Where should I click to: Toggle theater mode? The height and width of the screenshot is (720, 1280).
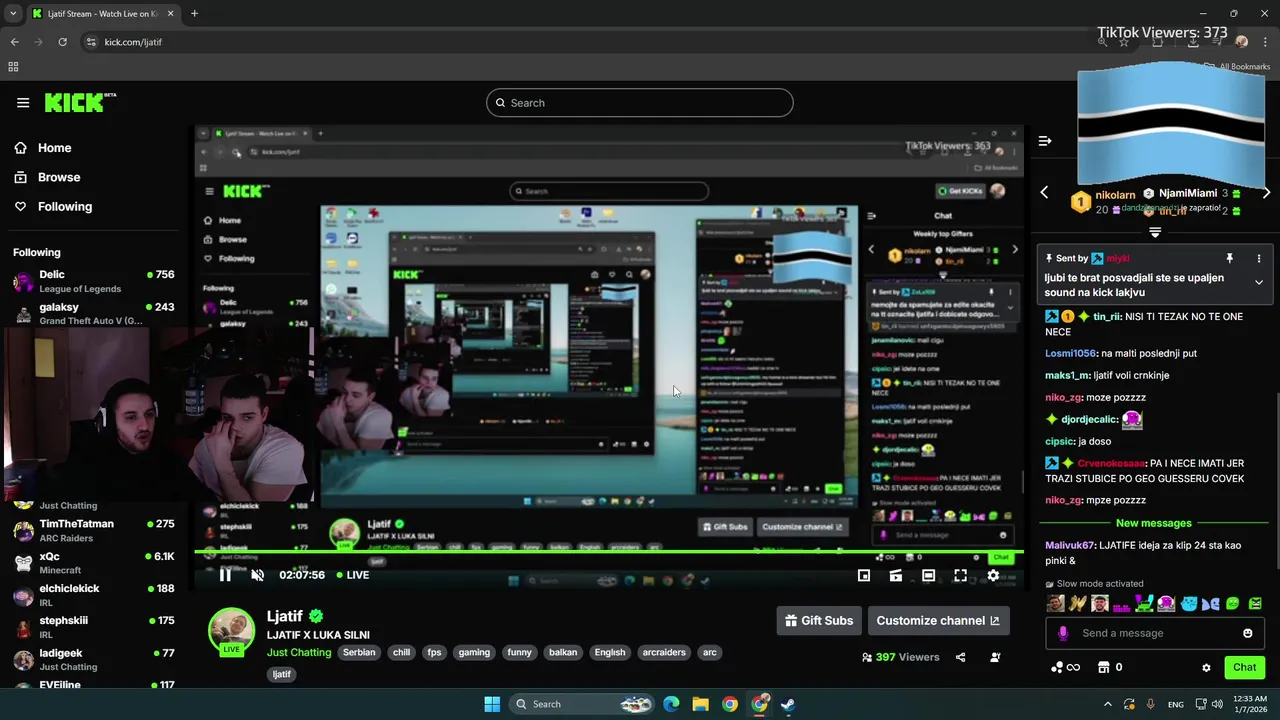[x=928, y=575]
